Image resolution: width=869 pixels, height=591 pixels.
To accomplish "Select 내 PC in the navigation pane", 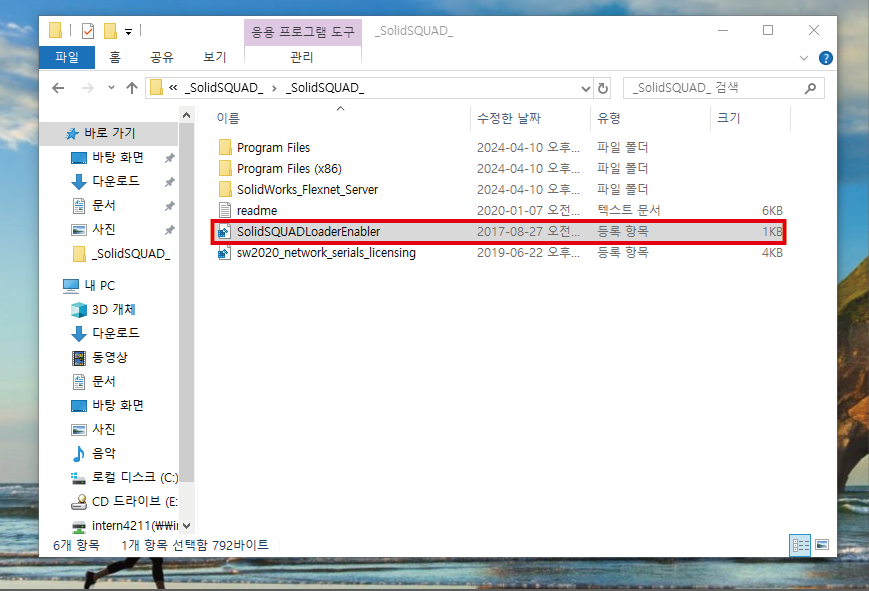I will pyautogui.click(x=100, y=286).
